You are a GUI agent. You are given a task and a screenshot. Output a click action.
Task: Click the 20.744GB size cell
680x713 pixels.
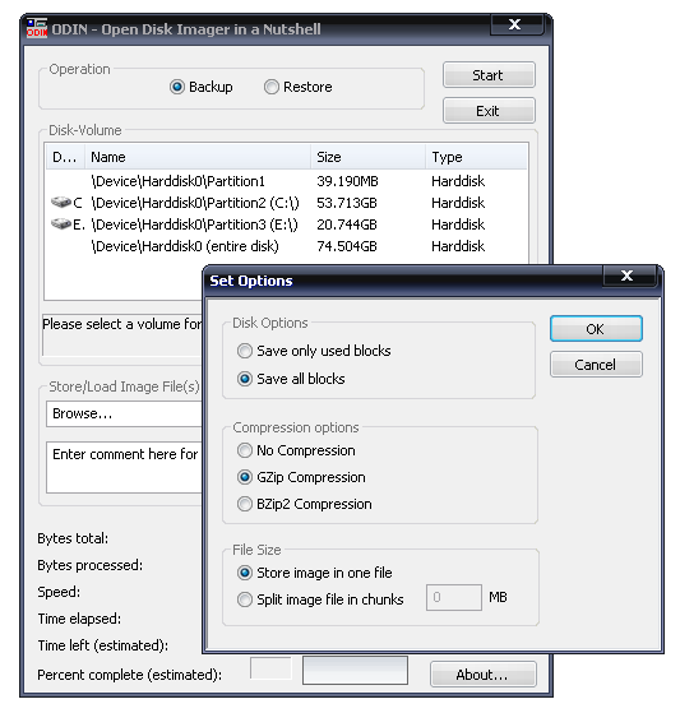click(x=347, y=224)
